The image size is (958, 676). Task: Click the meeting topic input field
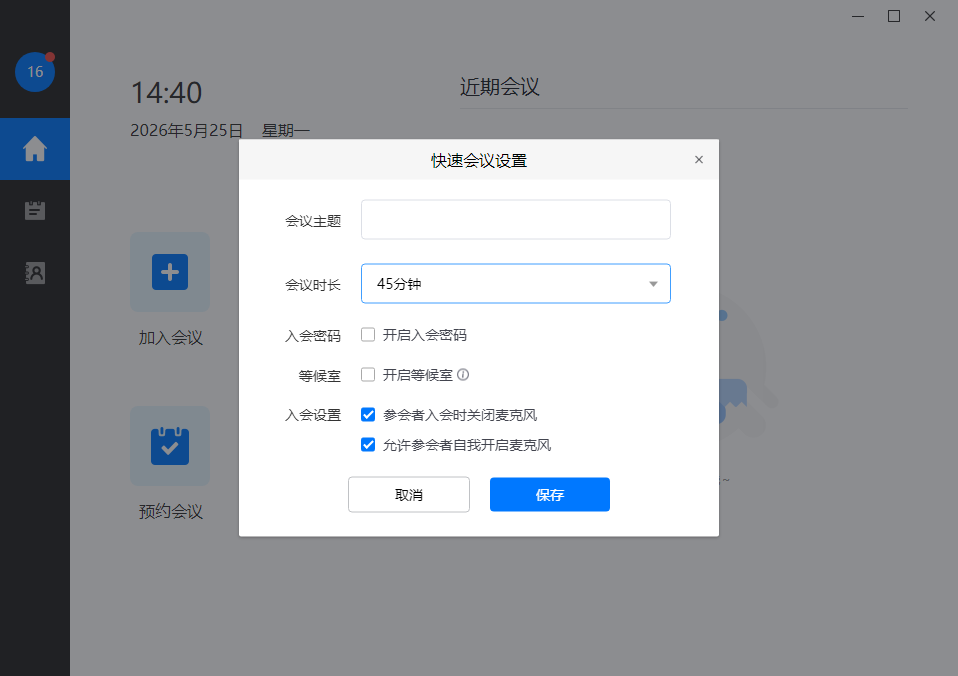pyautogui.click(x=516, y=219)
